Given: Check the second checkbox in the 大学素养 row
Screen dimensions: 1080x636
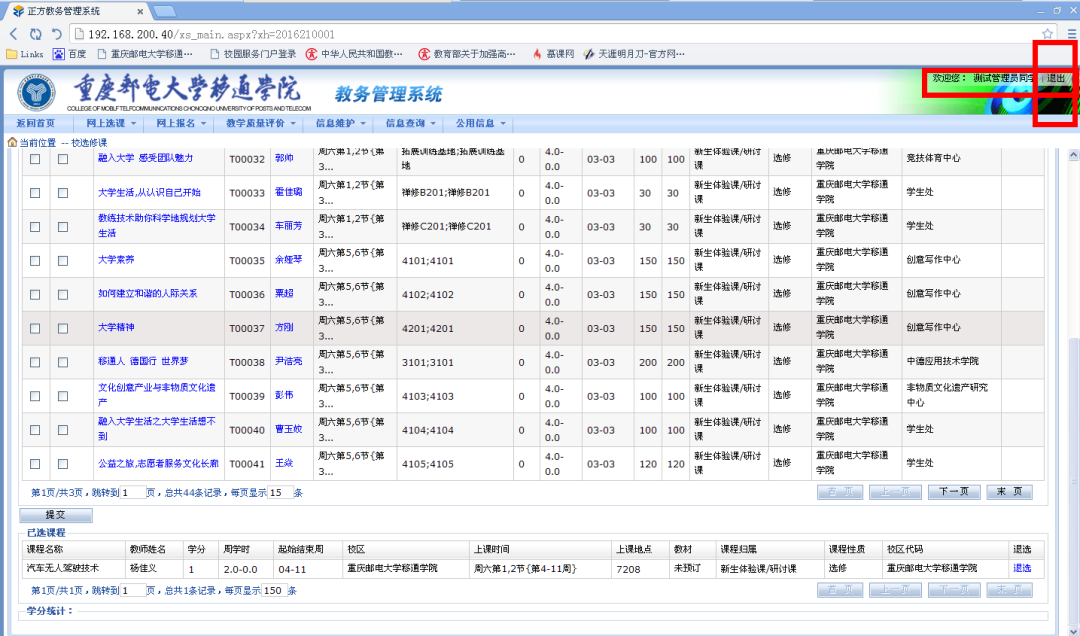Looking at the screenshot, I should click(x=63, y=260).
